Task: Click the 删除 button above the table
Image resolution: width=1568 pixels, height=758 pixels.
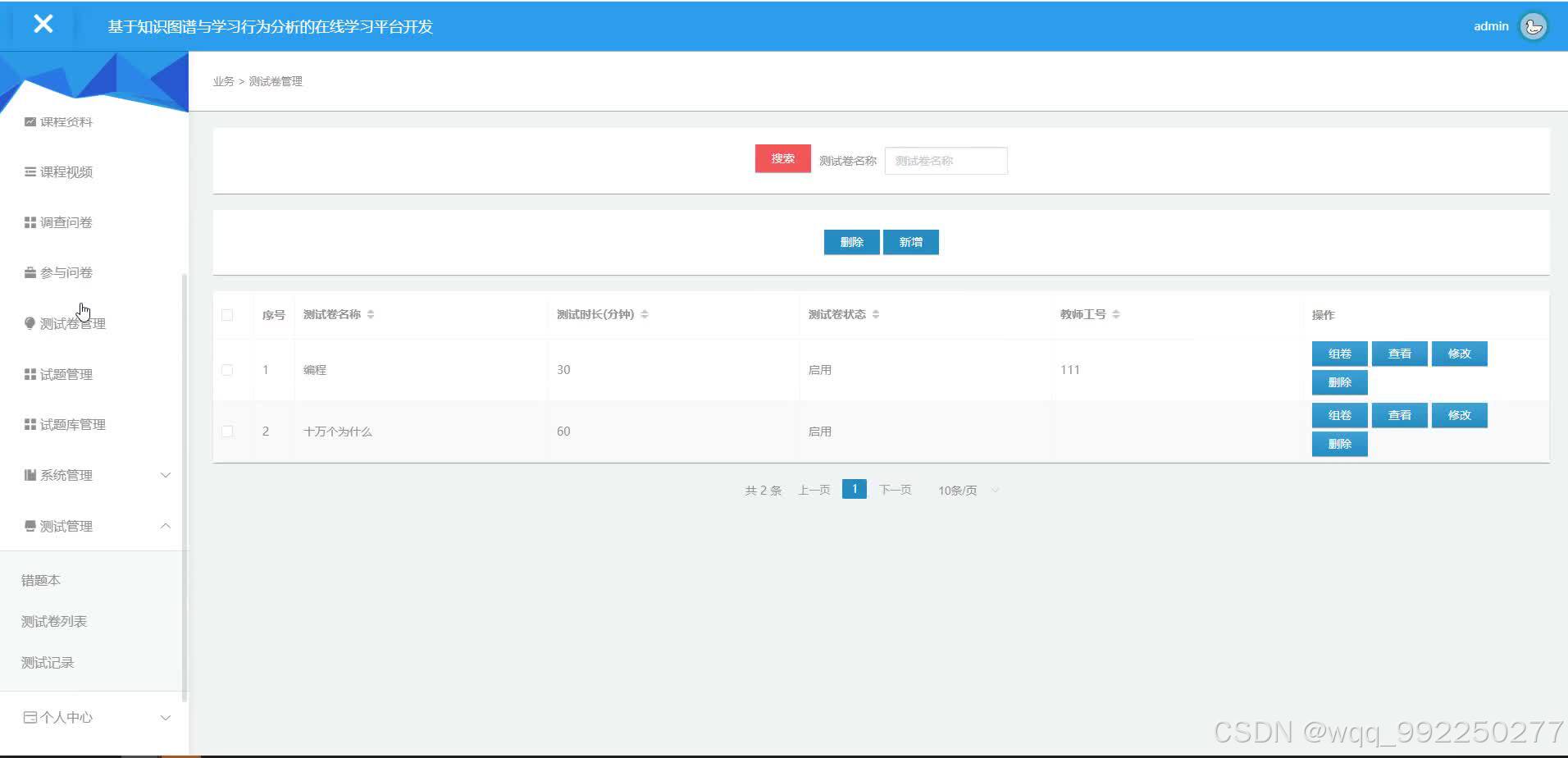Action: point(851,242)
